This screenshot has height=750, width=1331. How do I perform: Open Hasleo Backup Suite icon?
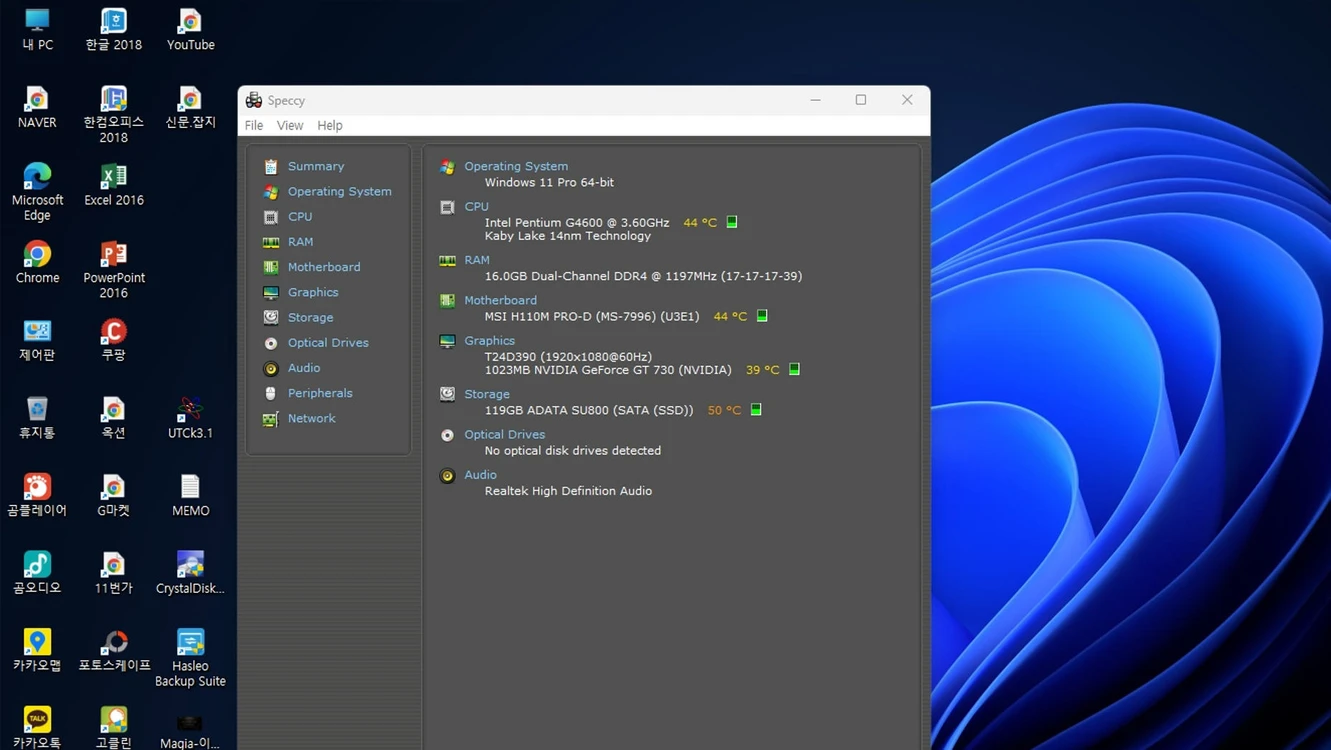[190, 658]
